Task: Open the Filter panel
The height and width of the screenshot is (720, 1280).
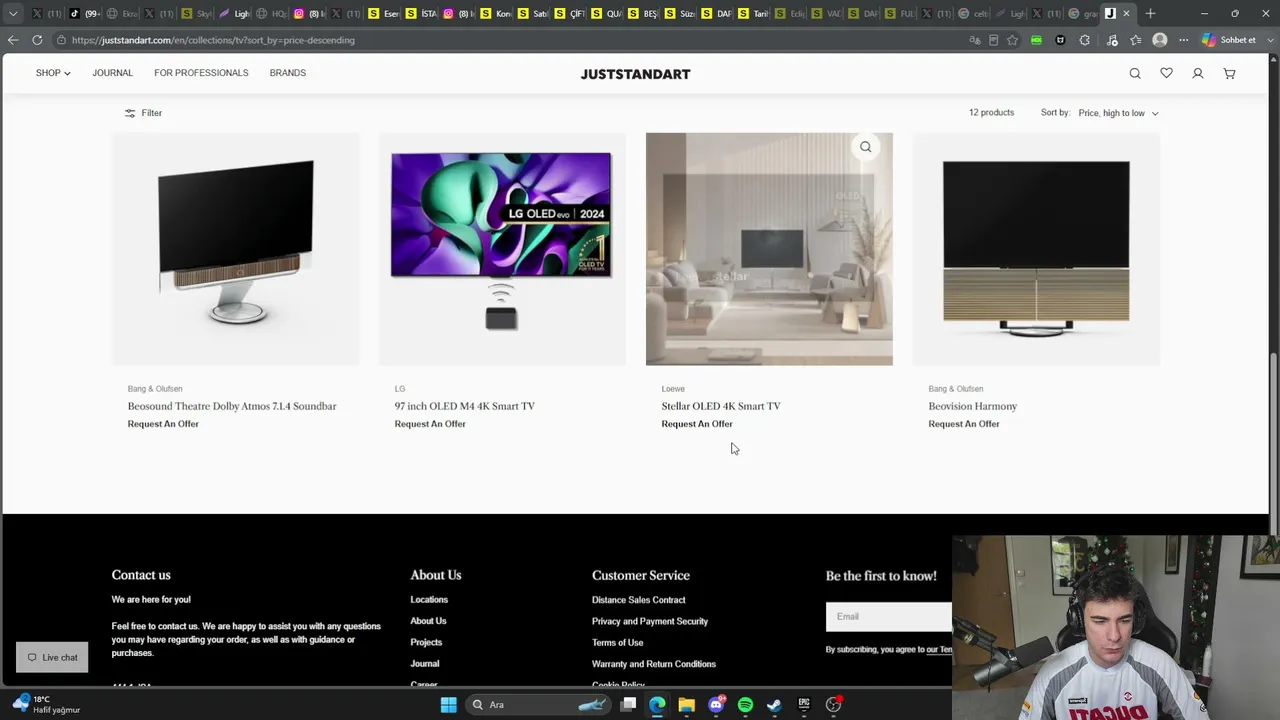Action: [143, 113]
